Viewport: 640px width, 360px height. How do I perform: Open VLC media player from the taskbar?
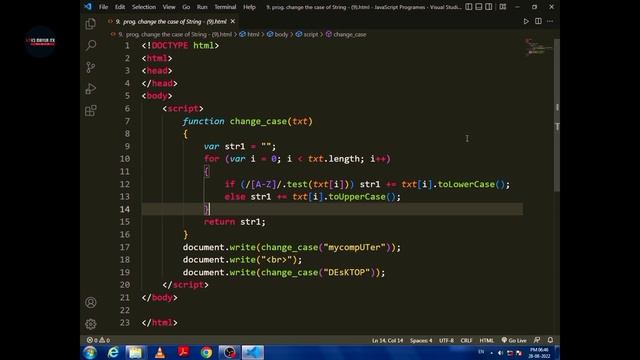pyautogui.click(x=160, y=352)
